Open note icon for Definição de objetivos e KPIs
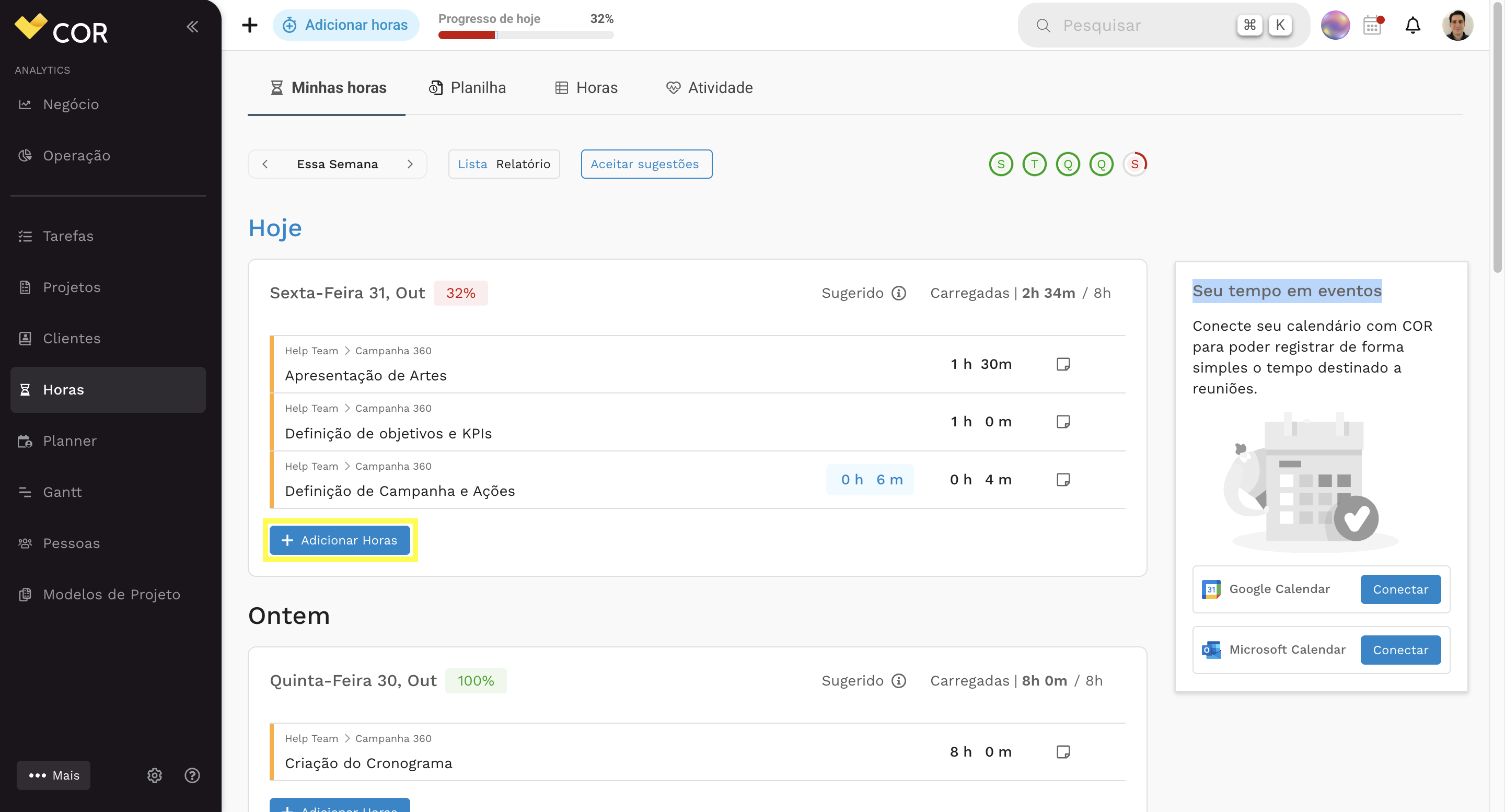 [1063, 422]
